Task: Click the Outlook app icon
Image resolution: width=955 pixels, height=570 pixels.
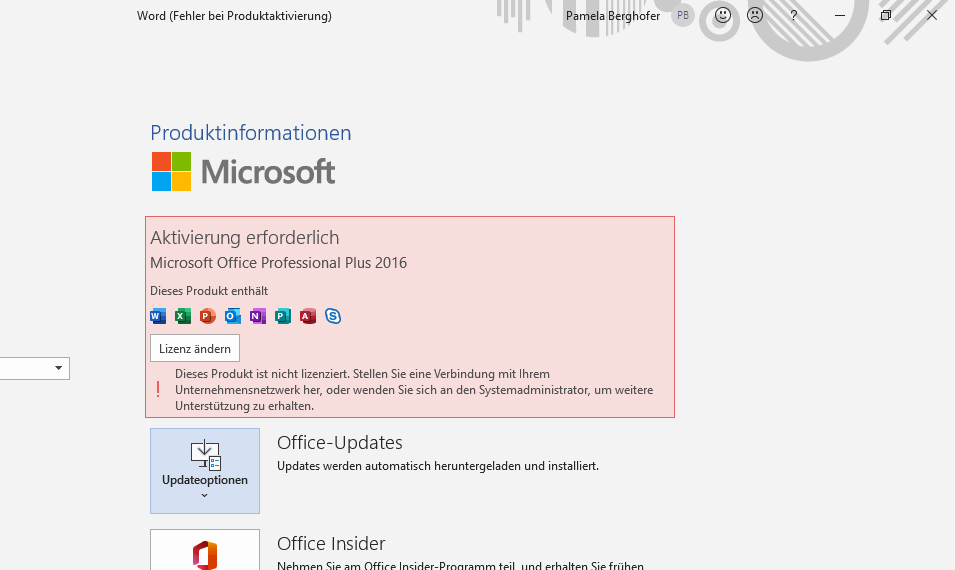Action: point(233,316)
